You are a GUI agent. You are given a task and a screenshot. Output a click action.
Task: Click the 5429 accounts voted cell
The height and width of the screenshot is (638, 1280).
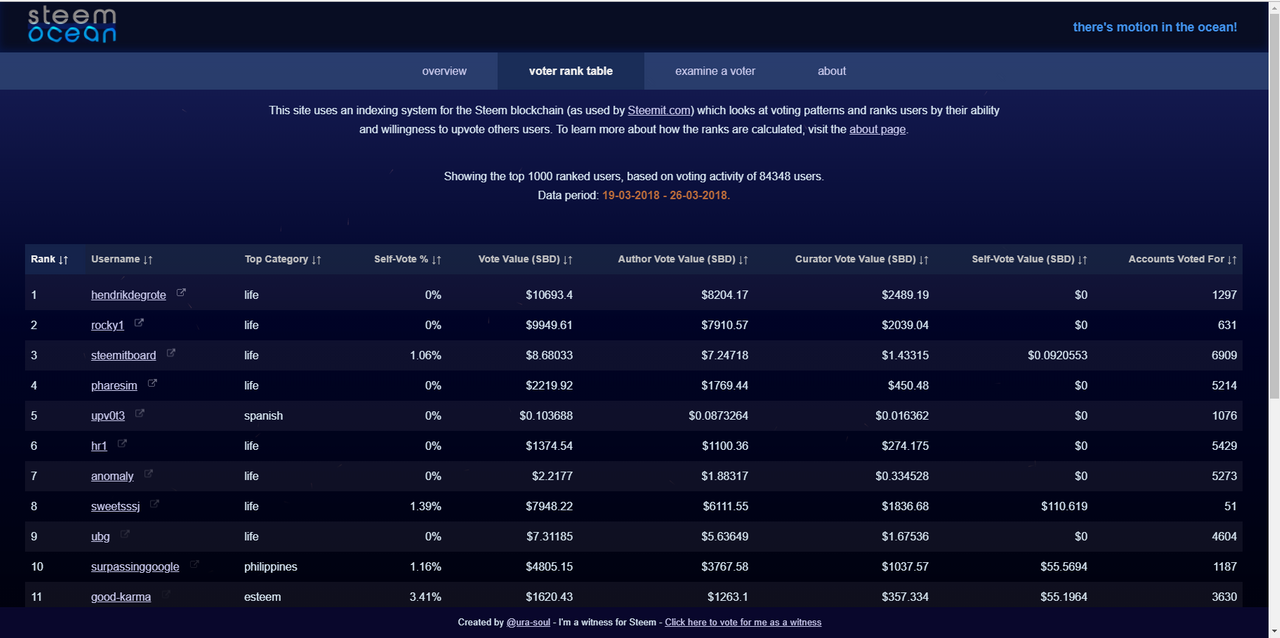tap(1224, 445)
